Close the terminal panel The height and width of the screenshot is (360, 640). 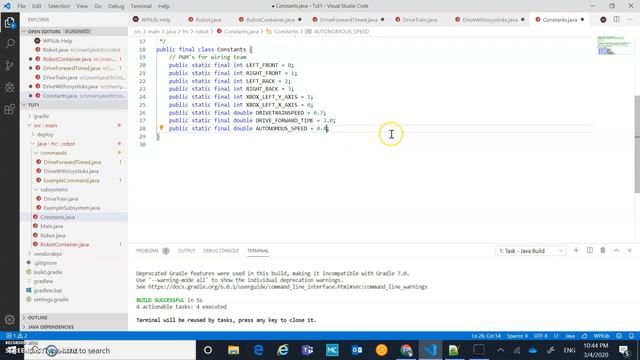click(x=630, y=250)
